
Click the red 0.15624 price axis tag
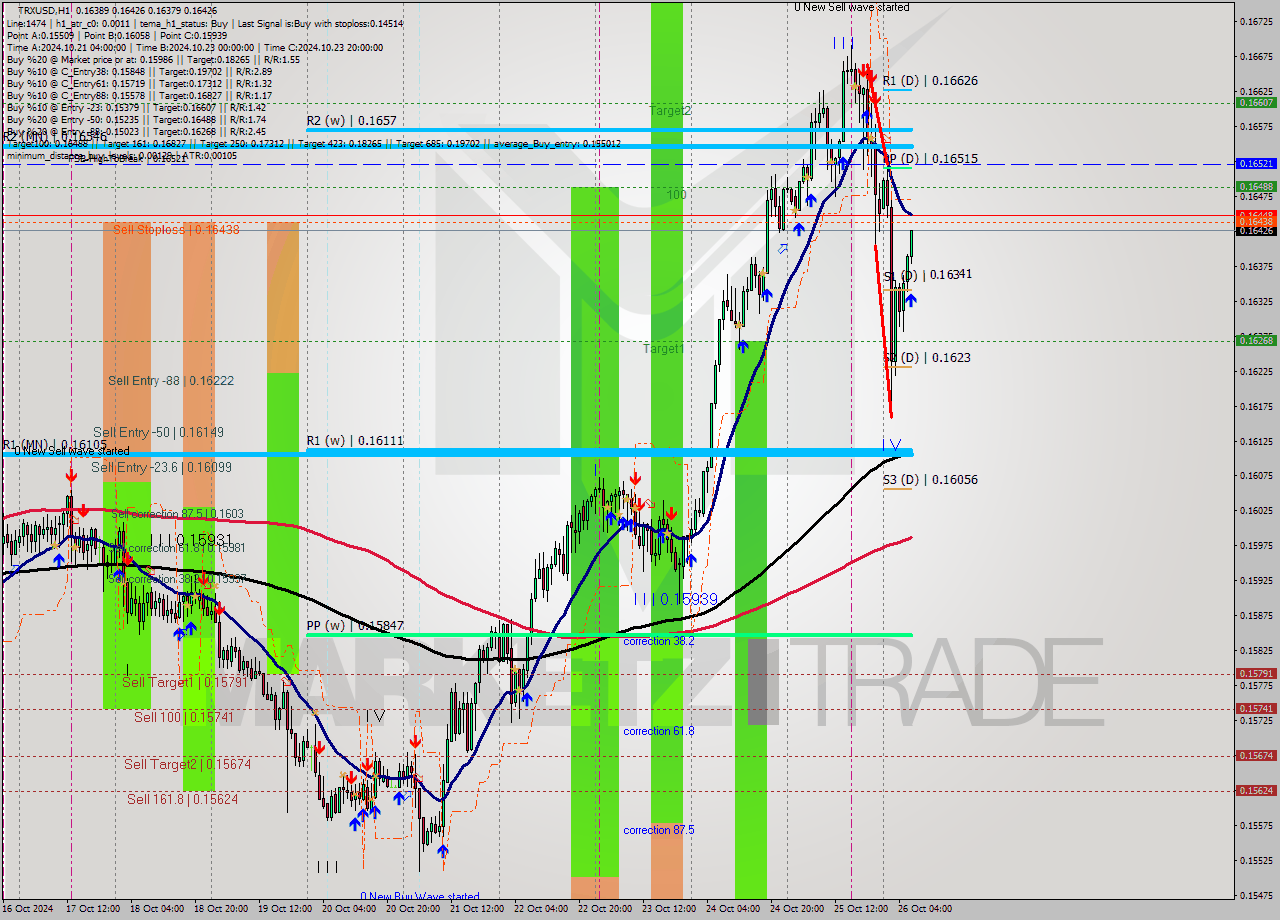[1256, 790]
